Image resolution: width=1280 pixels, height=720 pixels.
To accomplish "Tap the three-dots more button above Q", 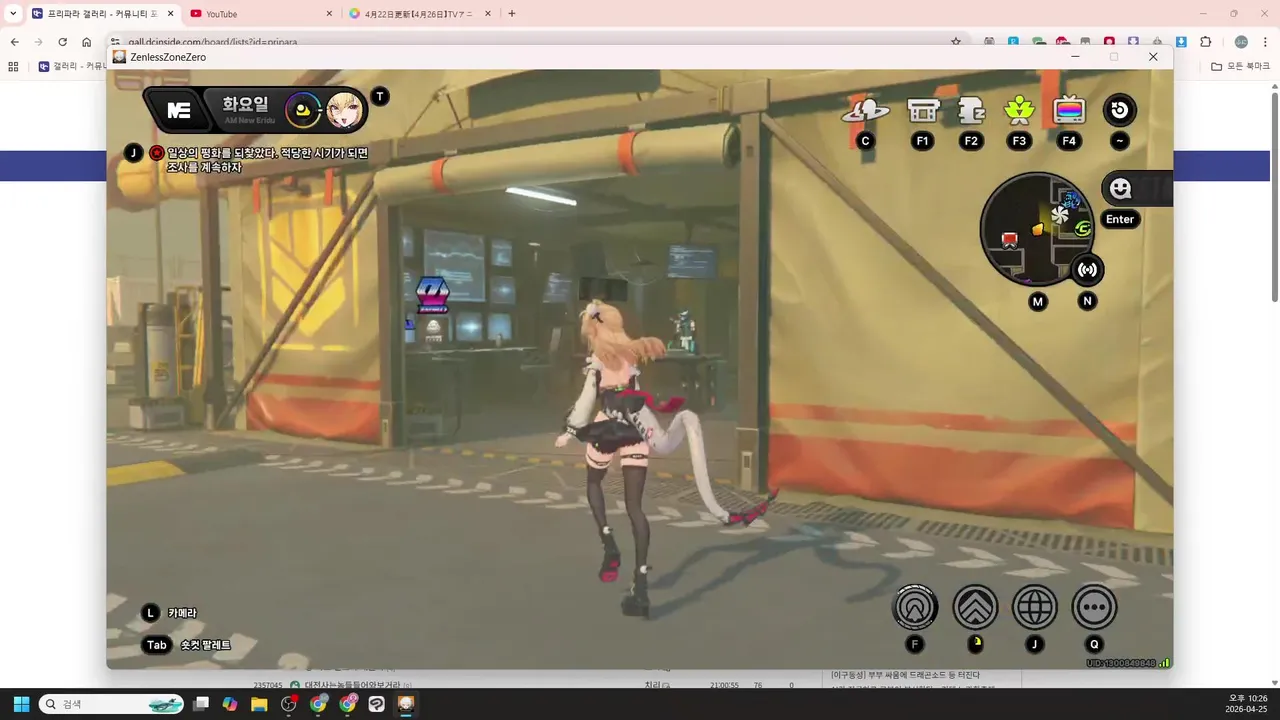I will tap(1095, 607).
